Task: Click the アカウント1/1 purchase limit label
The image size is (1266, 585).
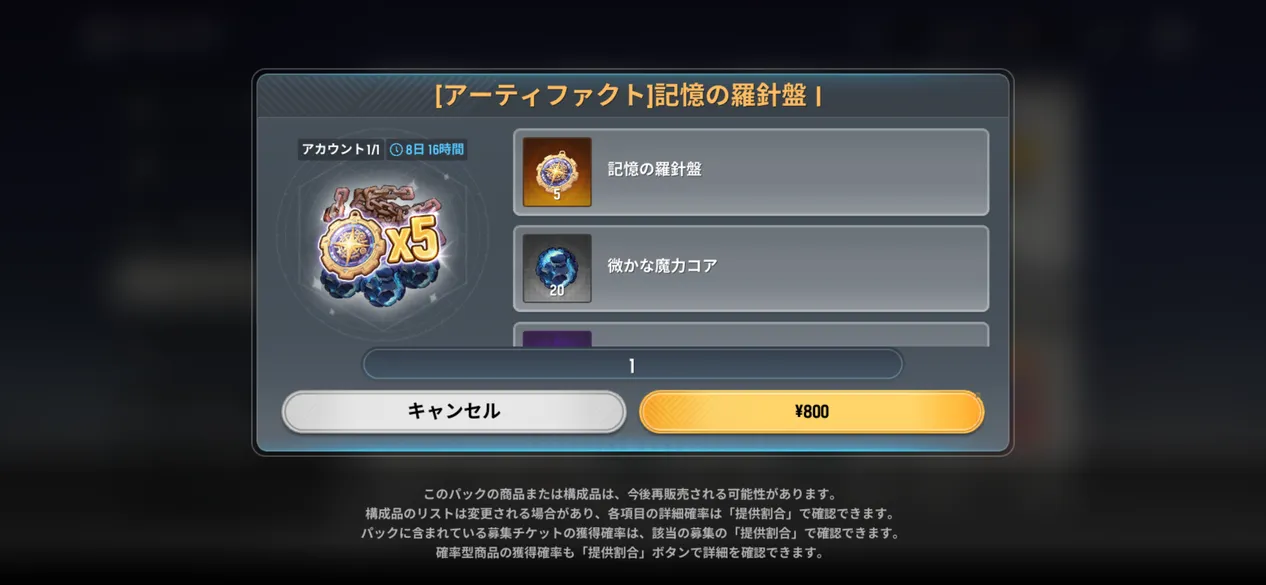Action: [341, 149]
